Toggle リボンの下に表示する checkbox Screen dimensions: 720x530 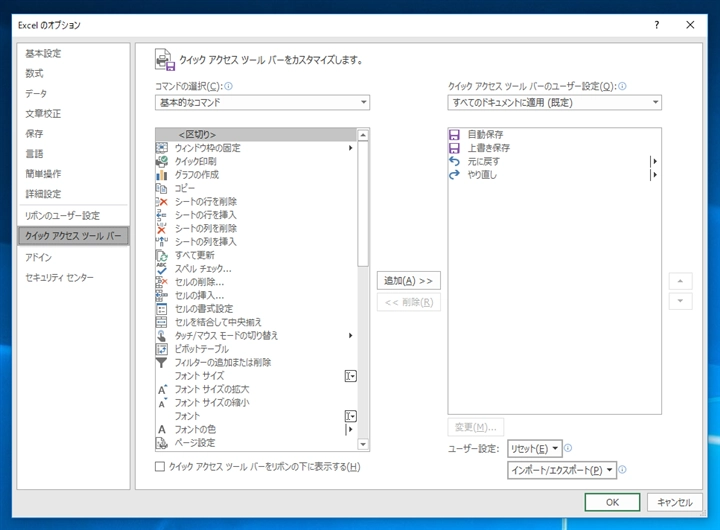click(x=160, y=467)
